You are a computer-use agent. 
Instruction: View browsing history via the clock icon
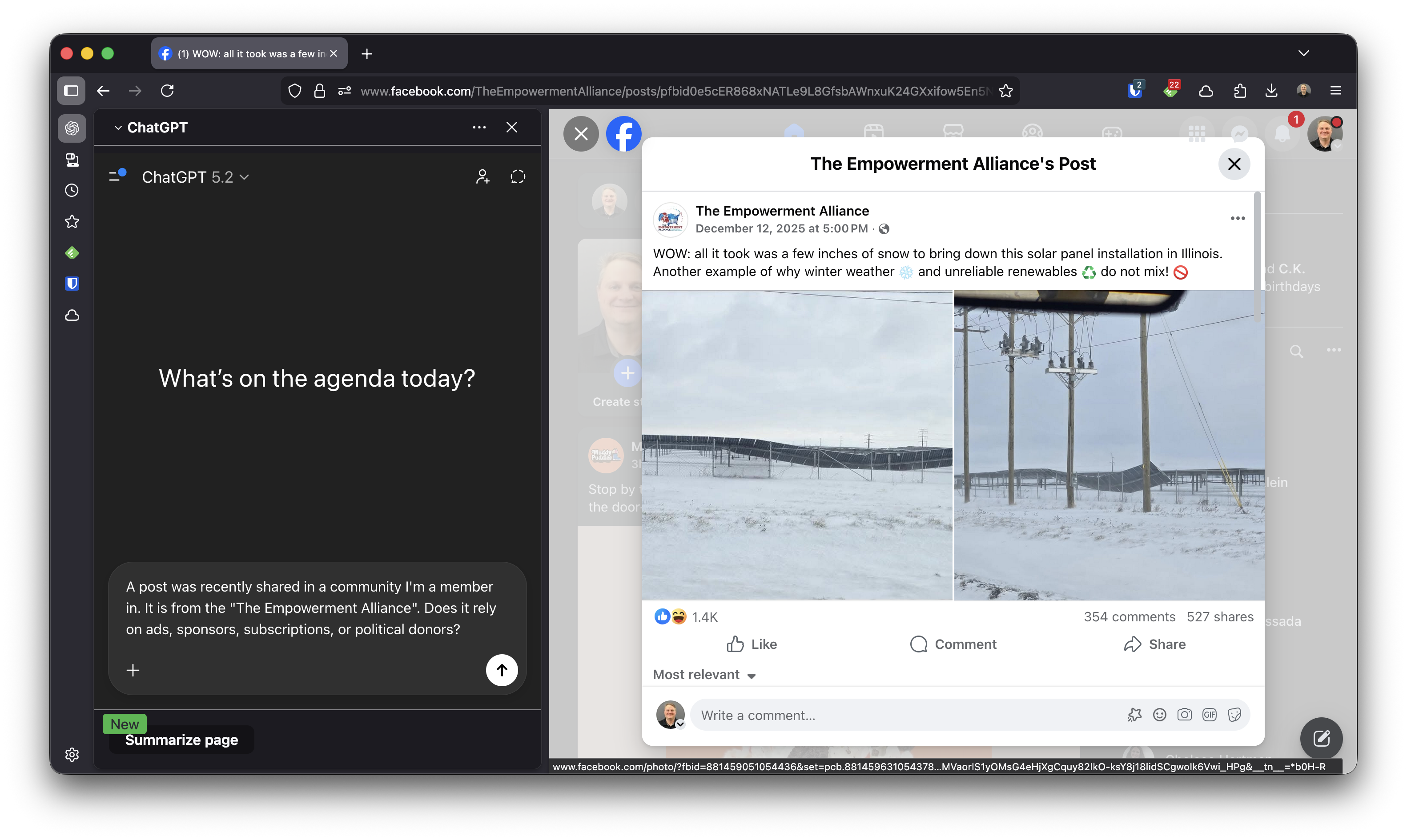click(72, 190)
